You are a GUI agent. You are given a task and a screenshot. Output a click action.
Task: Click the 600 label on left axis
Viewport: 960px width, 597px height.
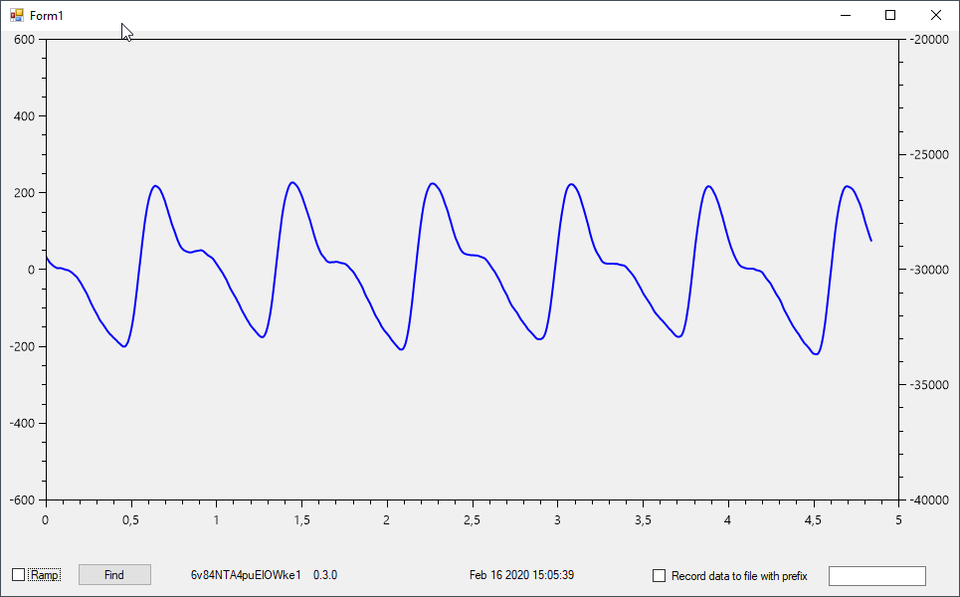pos(24,40)
